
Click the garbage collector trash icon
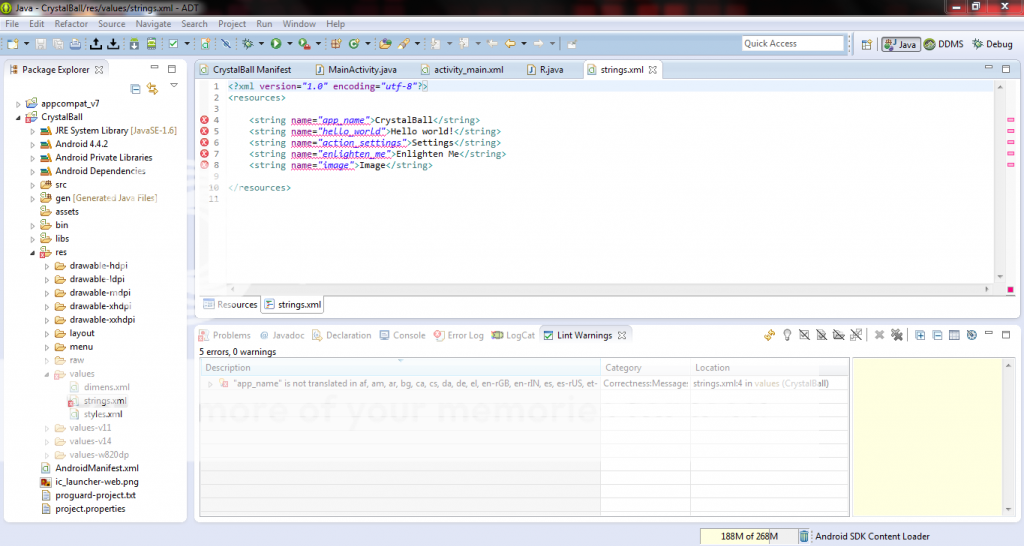(x=804, y=536)
